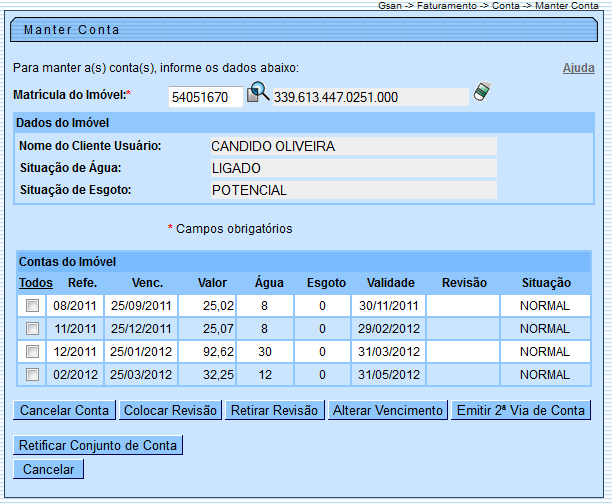Open the Ajuda help link
Viewport: 612px width, 504px height.
click(578, 68)
